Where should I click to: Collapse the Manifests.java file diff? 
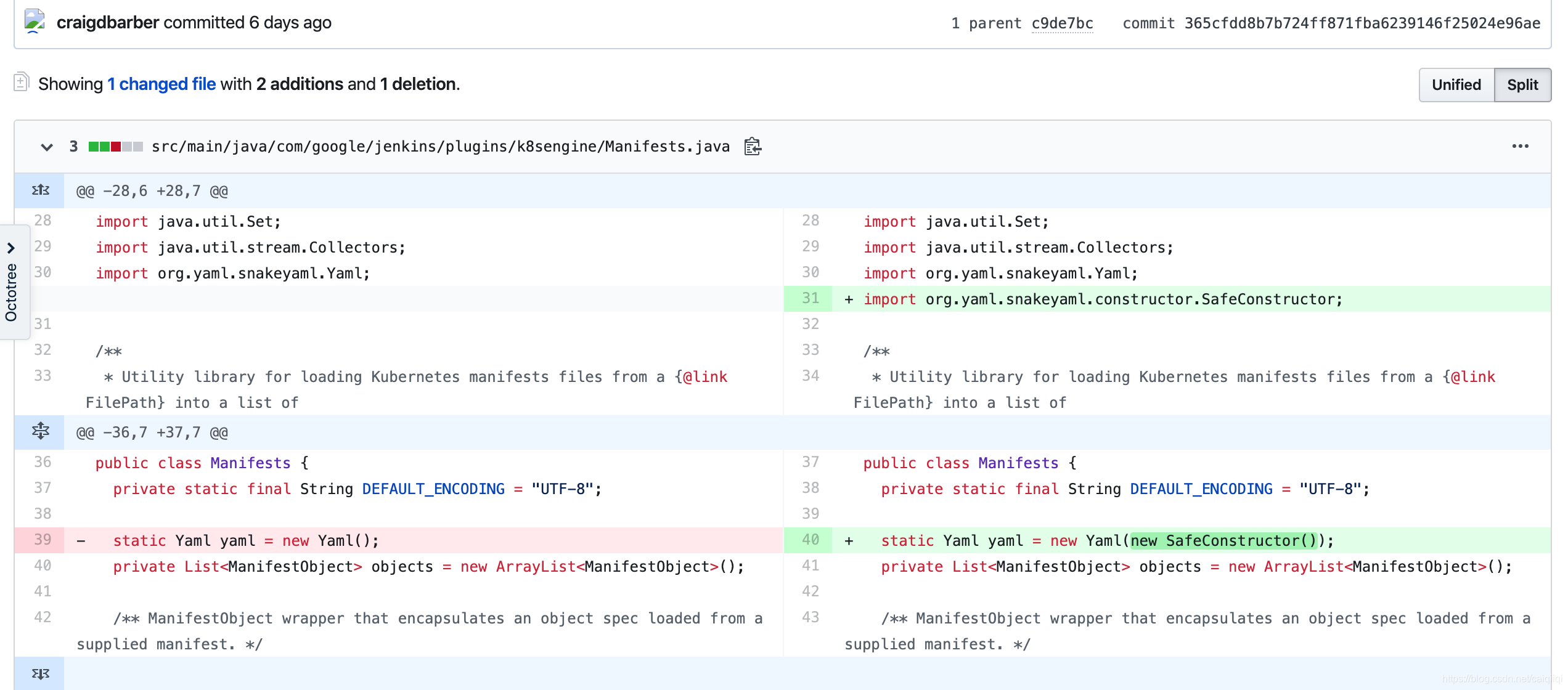tap(46, 147)
